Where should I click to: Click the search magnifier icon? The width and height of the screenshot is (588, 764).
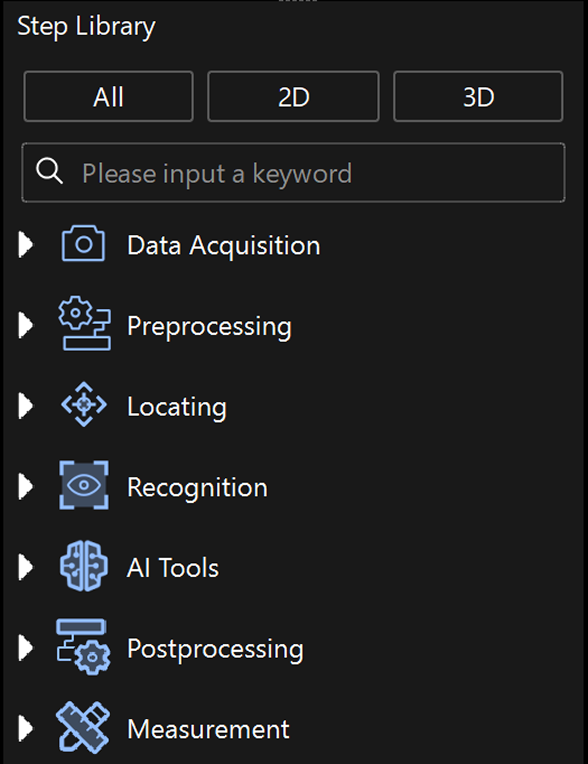pyautogui.click(x=49, y=171)
